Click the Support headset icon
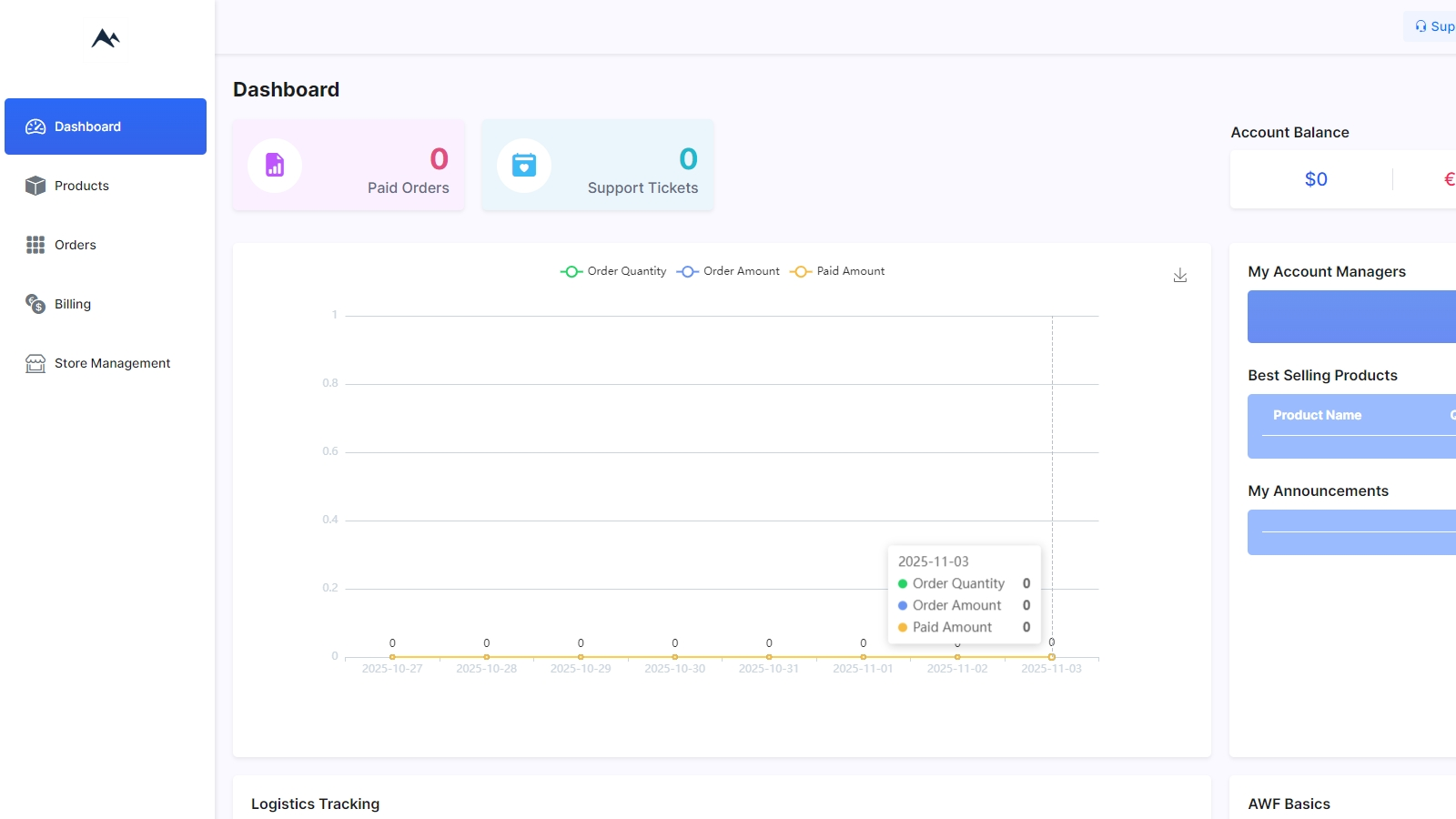 tap(1421, 26)
